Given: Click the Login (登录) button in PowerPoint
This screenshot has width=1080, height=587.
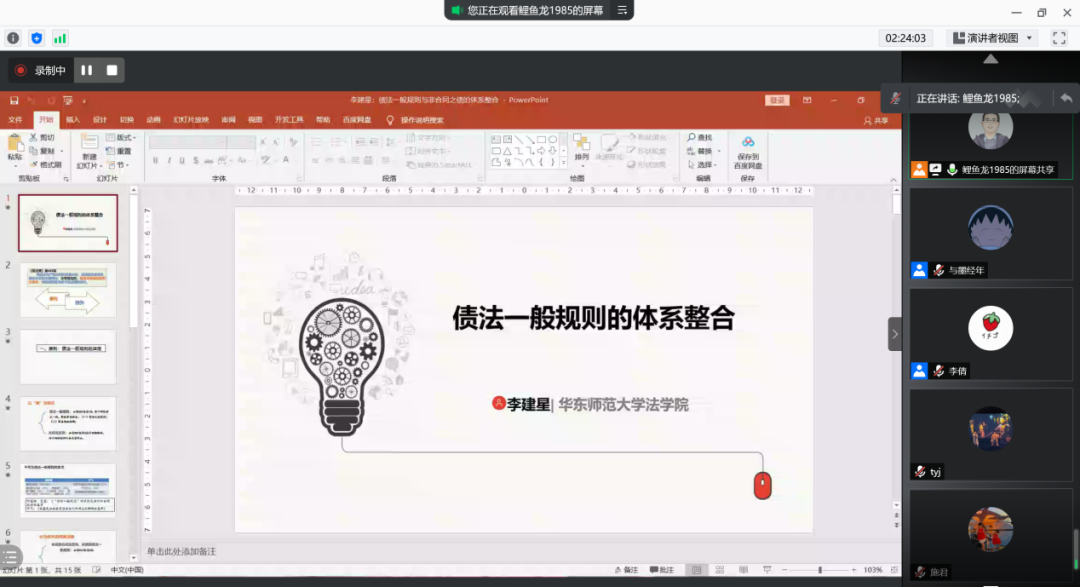Looking at the screenshot, I should click(776, 100).
